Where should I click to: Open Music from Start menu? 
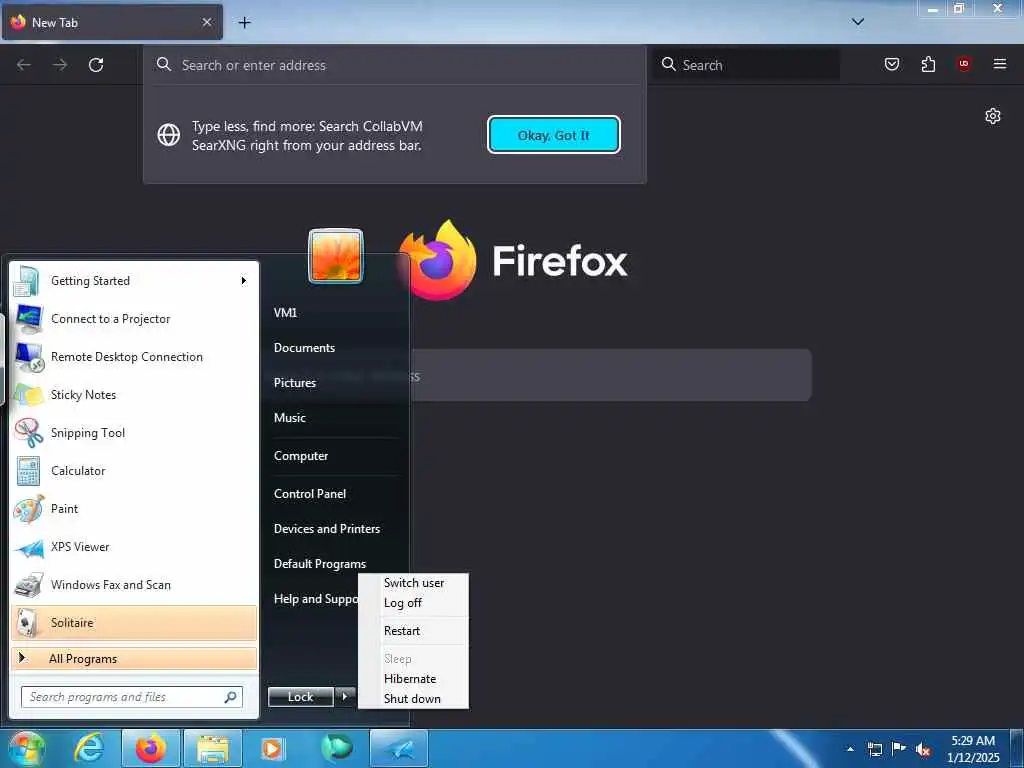[x=289, y=418]
